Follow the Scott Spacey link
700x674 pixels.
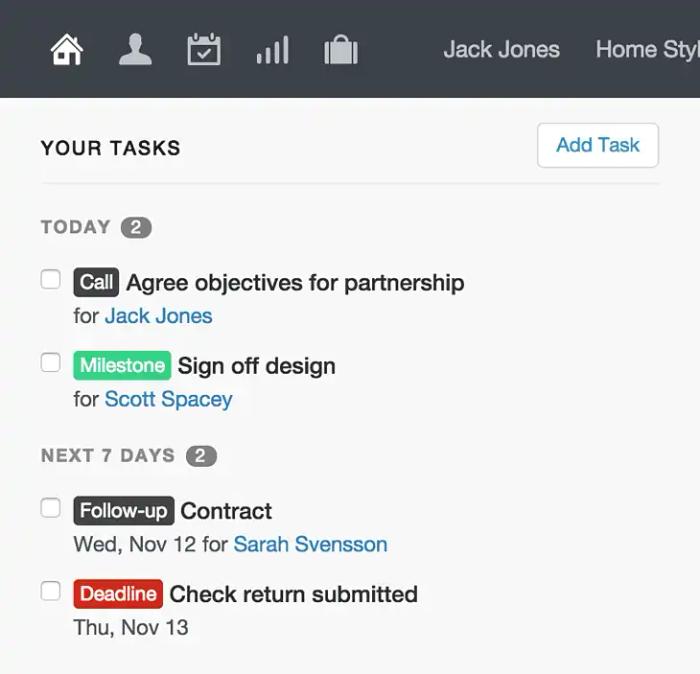pos(168,399)
